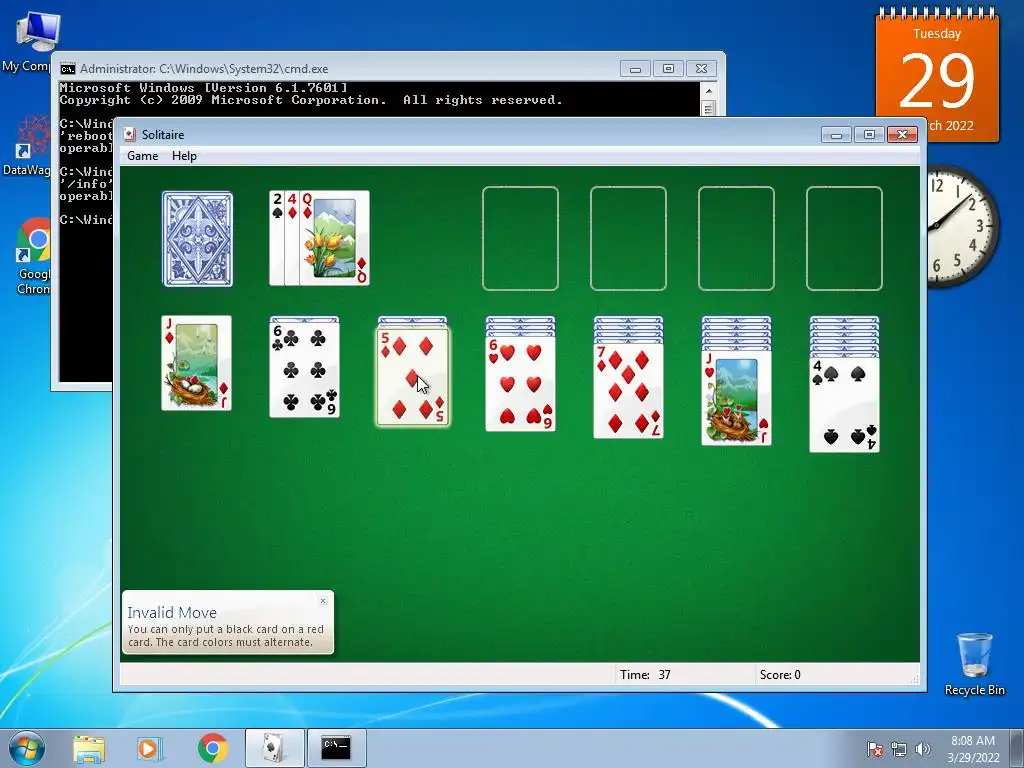Maximize the Solitaire window
The image size is (1024, 768).
(x=869, y=135)
